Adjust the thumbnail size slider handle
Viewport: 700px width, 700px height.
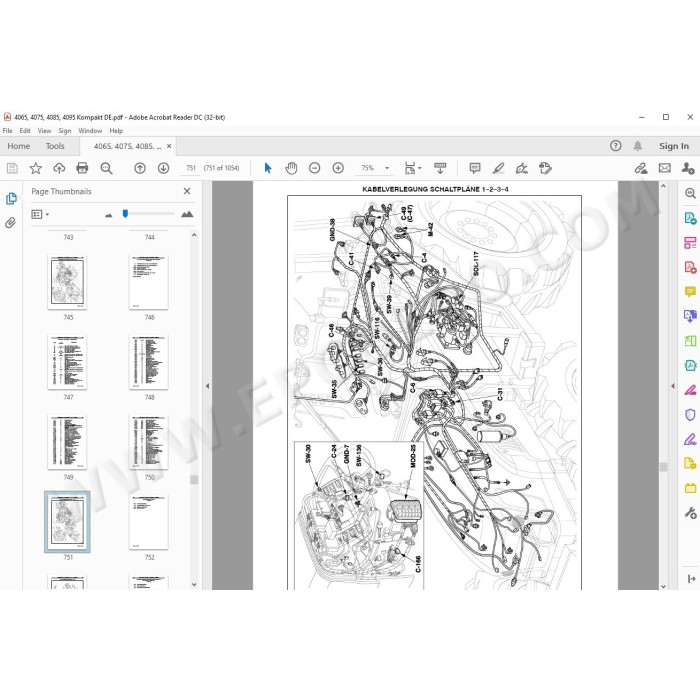(x=125, y=214)
